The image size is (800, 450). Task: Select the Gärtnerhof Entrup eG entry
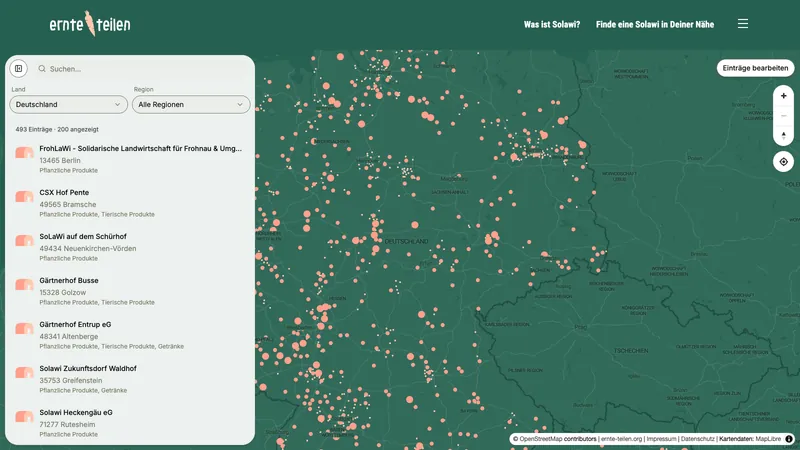pyautogui.click(x=130, y=334)
